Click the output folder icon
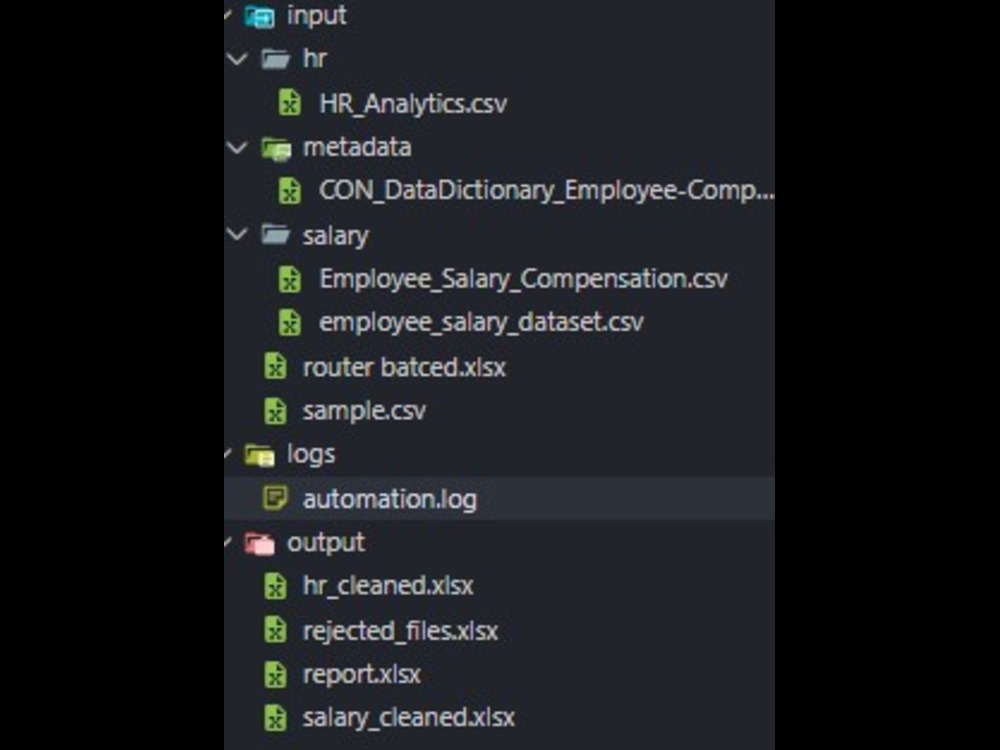Screen dimensions: 1000x750 [260, 543]
